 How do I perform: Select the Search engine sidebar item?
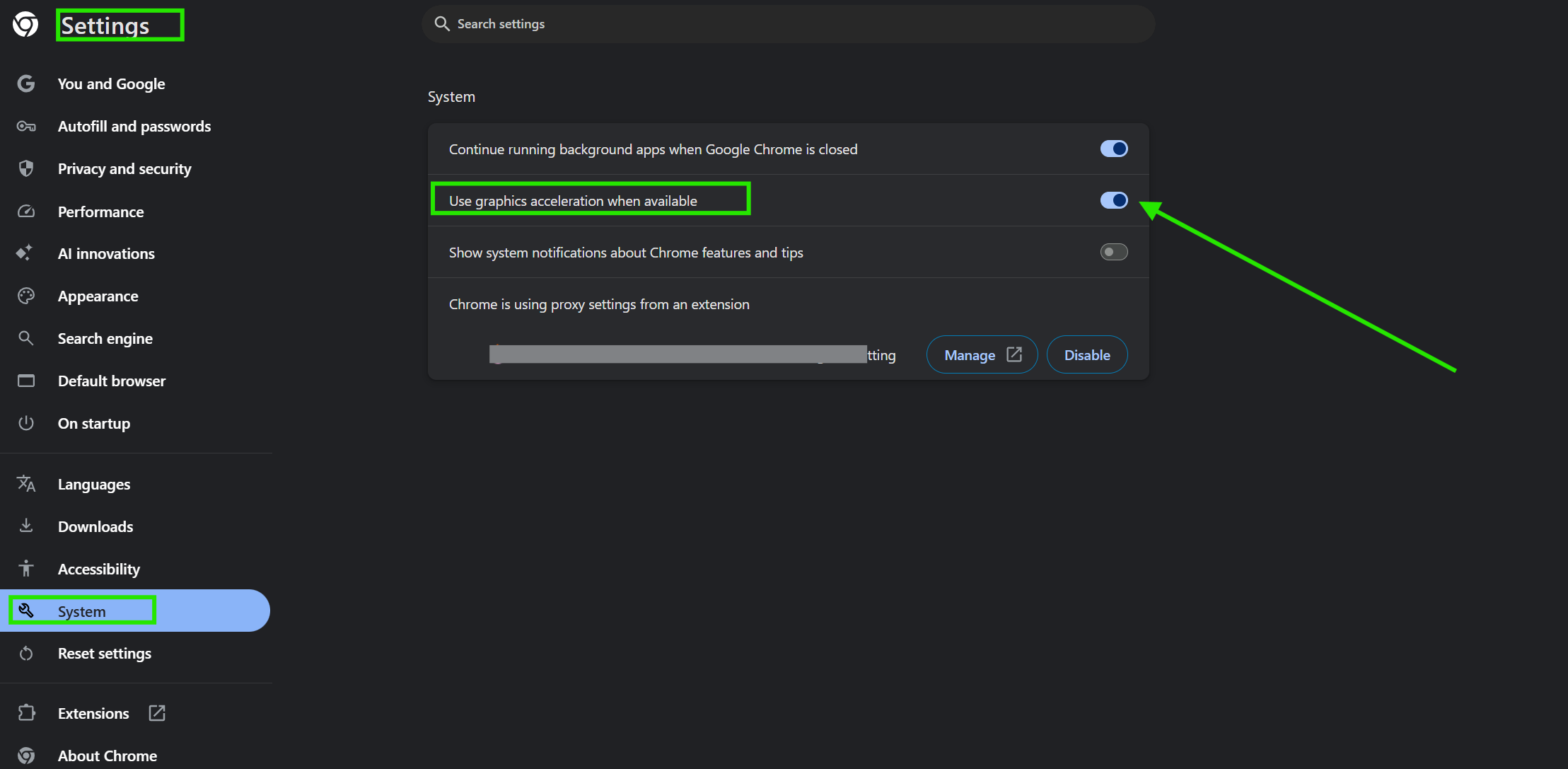coord(105,338)
